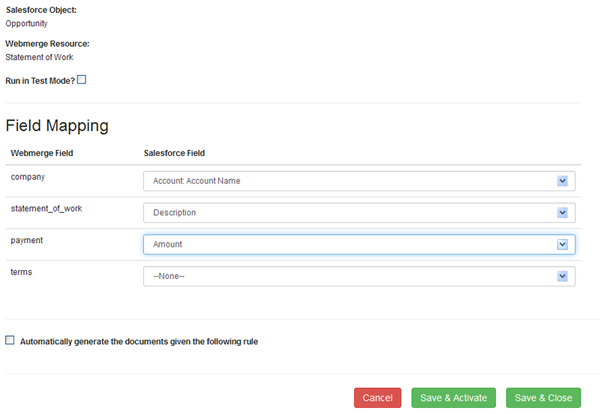Click the statement_of_work field label
Screen dimensions: 600x414
click(x=46, y=209)
